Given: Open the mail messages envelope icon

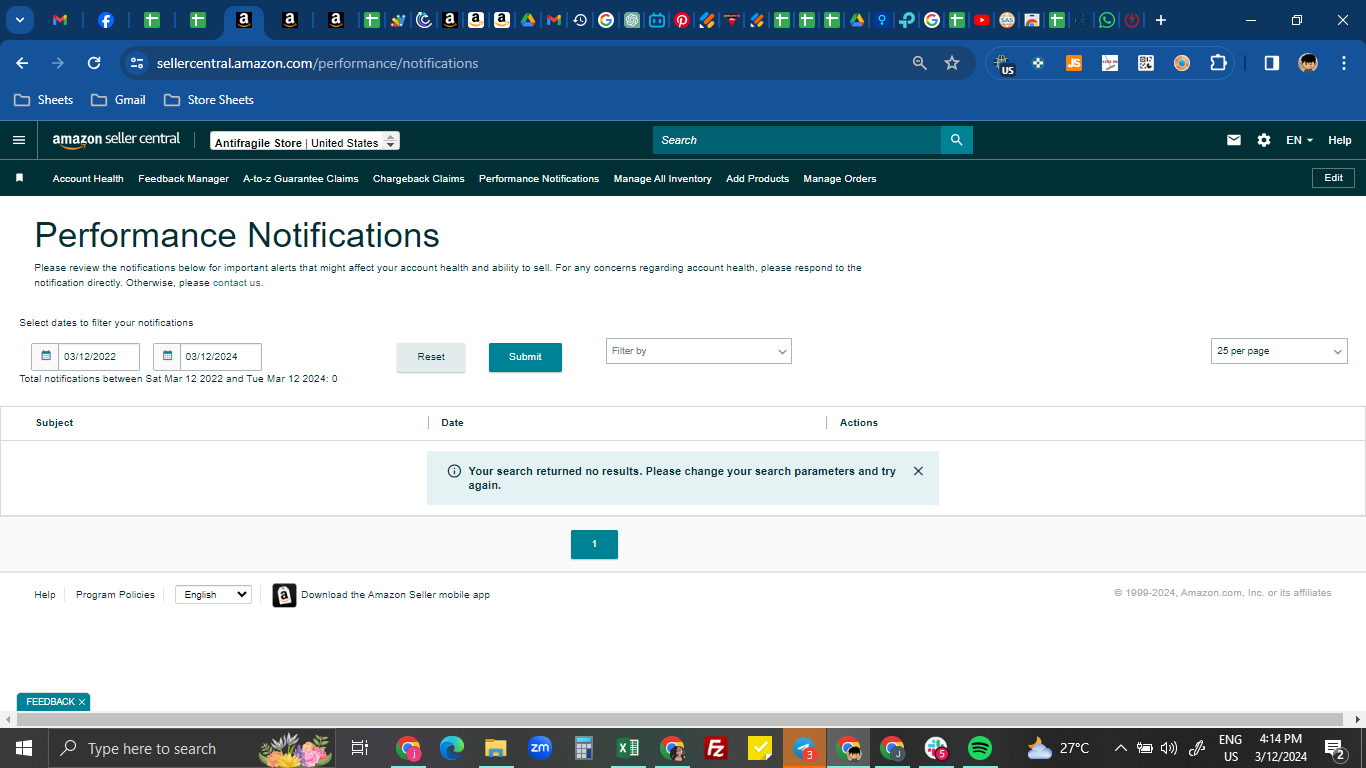Looking at the screenshot, I should point(1234,140).
